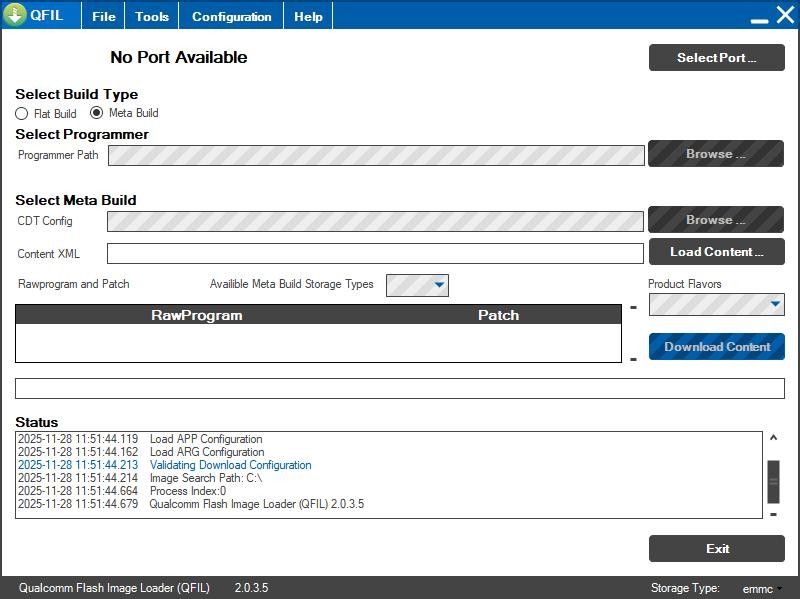800x599 pixels.
Task: Minimize the QFIL window
Action: tap(760, 20)
